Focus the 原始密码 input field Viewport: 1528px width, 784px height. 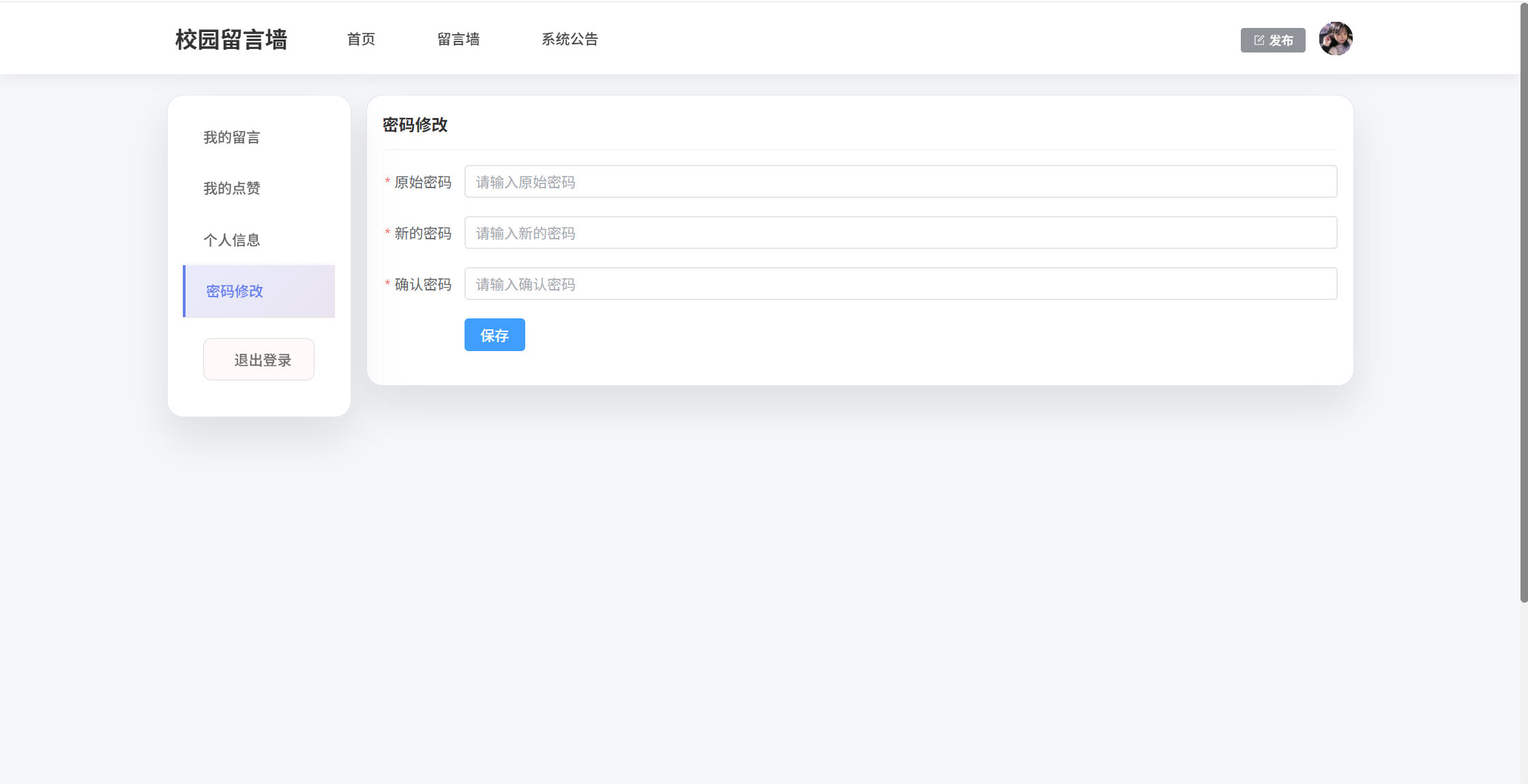pyautogui.click(x=900, y=182)
